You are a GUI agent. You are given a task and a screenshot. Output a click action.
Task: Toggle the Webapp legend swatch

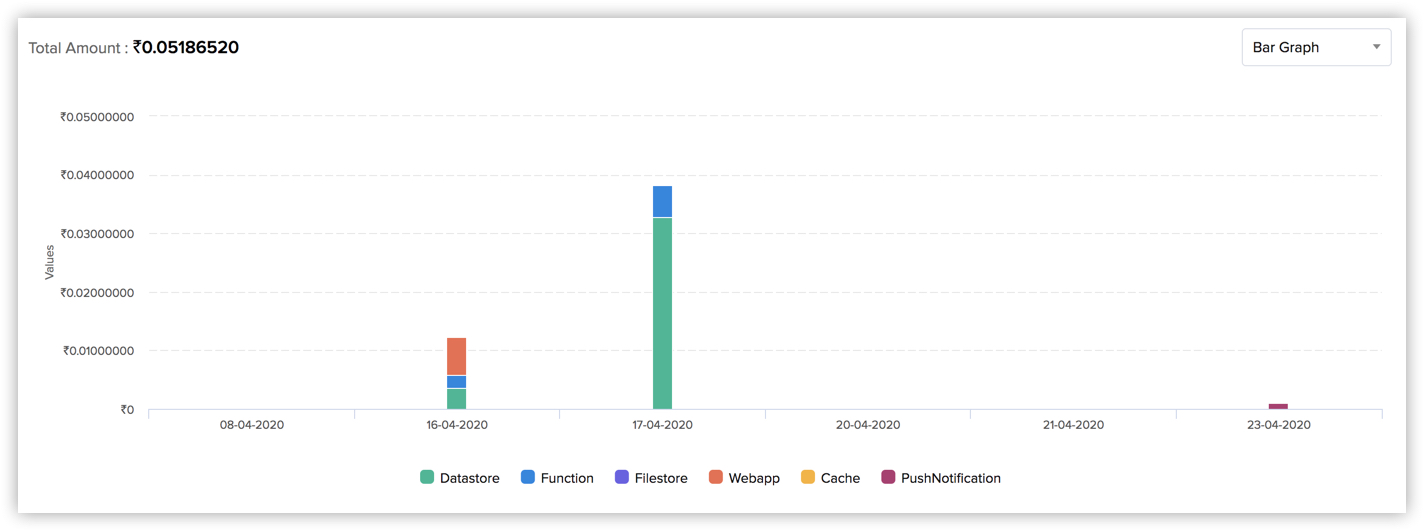tap(716, 478)
